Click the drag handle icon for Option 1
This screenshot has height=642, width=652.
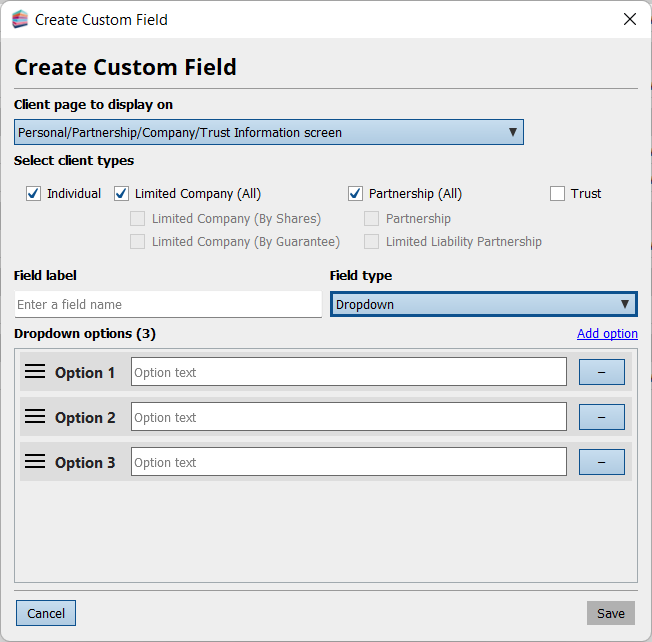click(x=35, y=372)
